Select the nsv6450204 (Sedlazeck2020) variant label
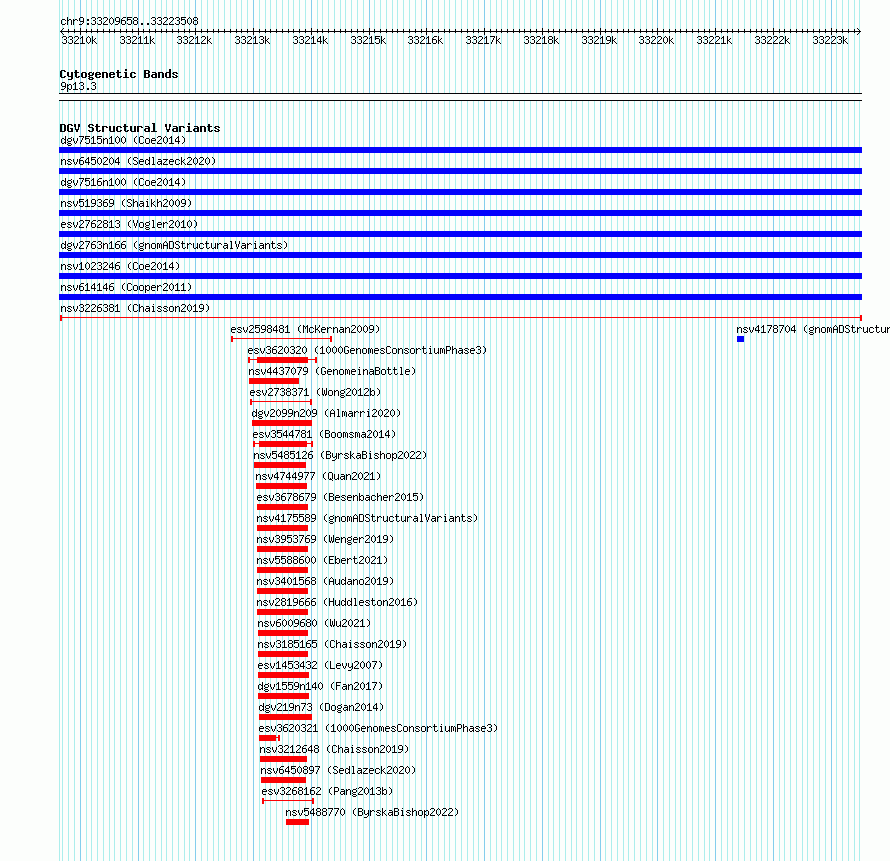 (x=138, y=161)
